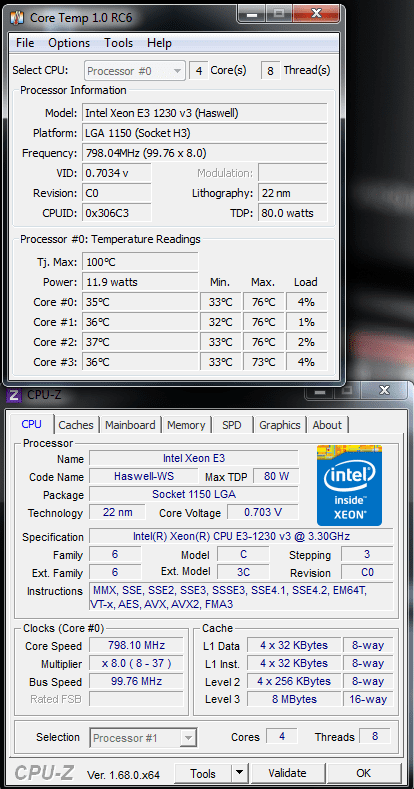Switch to the SPD tab in CPU-Z

click(x=232, y=425)
